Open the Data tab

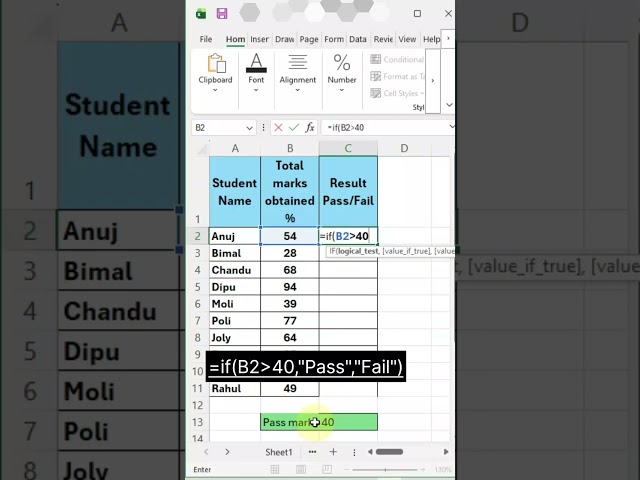pyautogui.click(x=358, y=39)
